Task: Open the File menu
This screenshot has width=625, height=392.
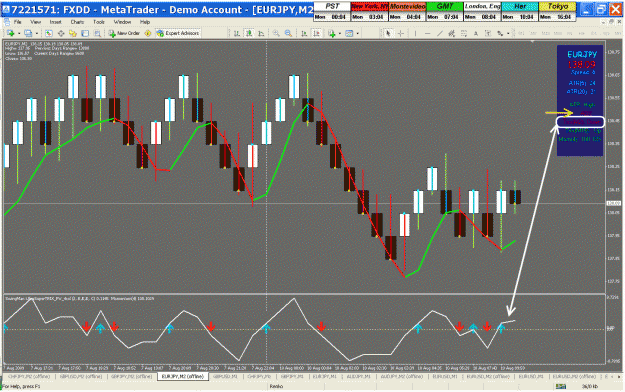Action: click(18, 22)
